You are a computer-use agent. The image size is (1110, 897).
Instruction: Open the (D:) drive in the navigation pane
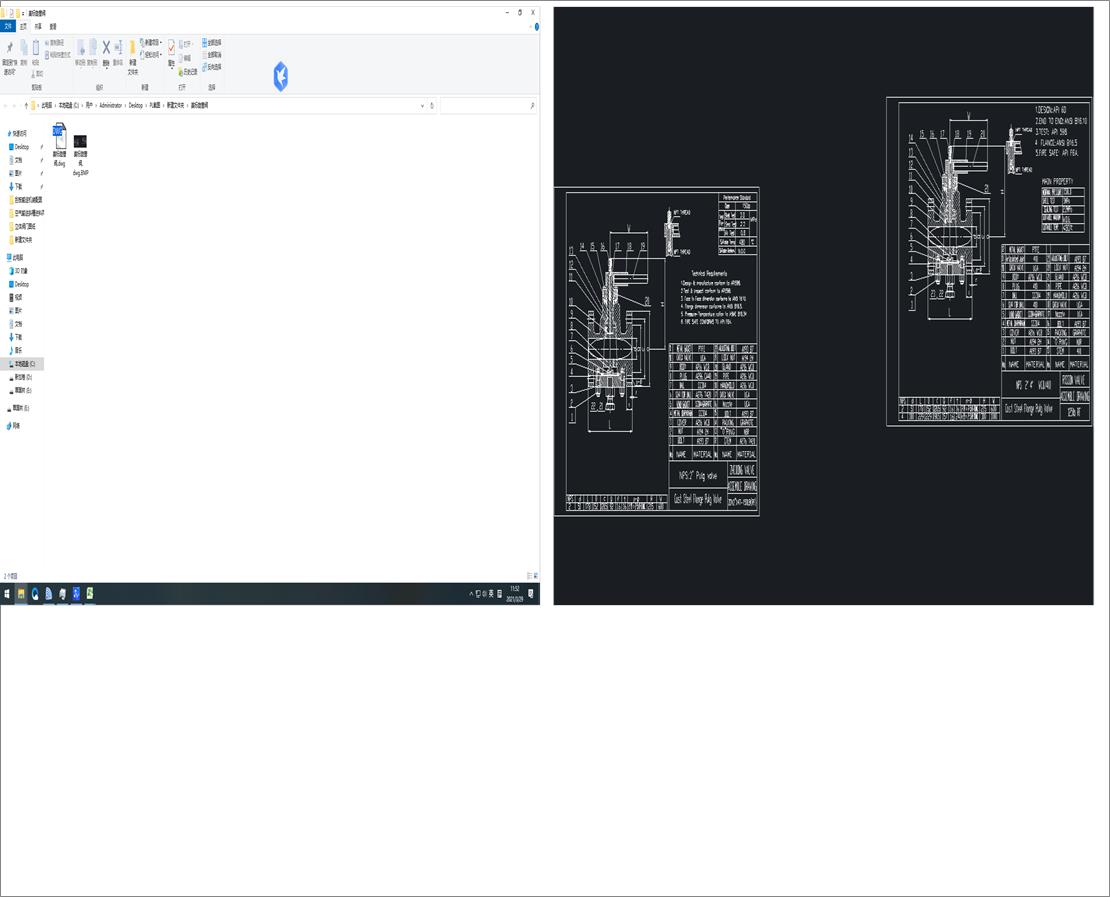click(22, 377)
